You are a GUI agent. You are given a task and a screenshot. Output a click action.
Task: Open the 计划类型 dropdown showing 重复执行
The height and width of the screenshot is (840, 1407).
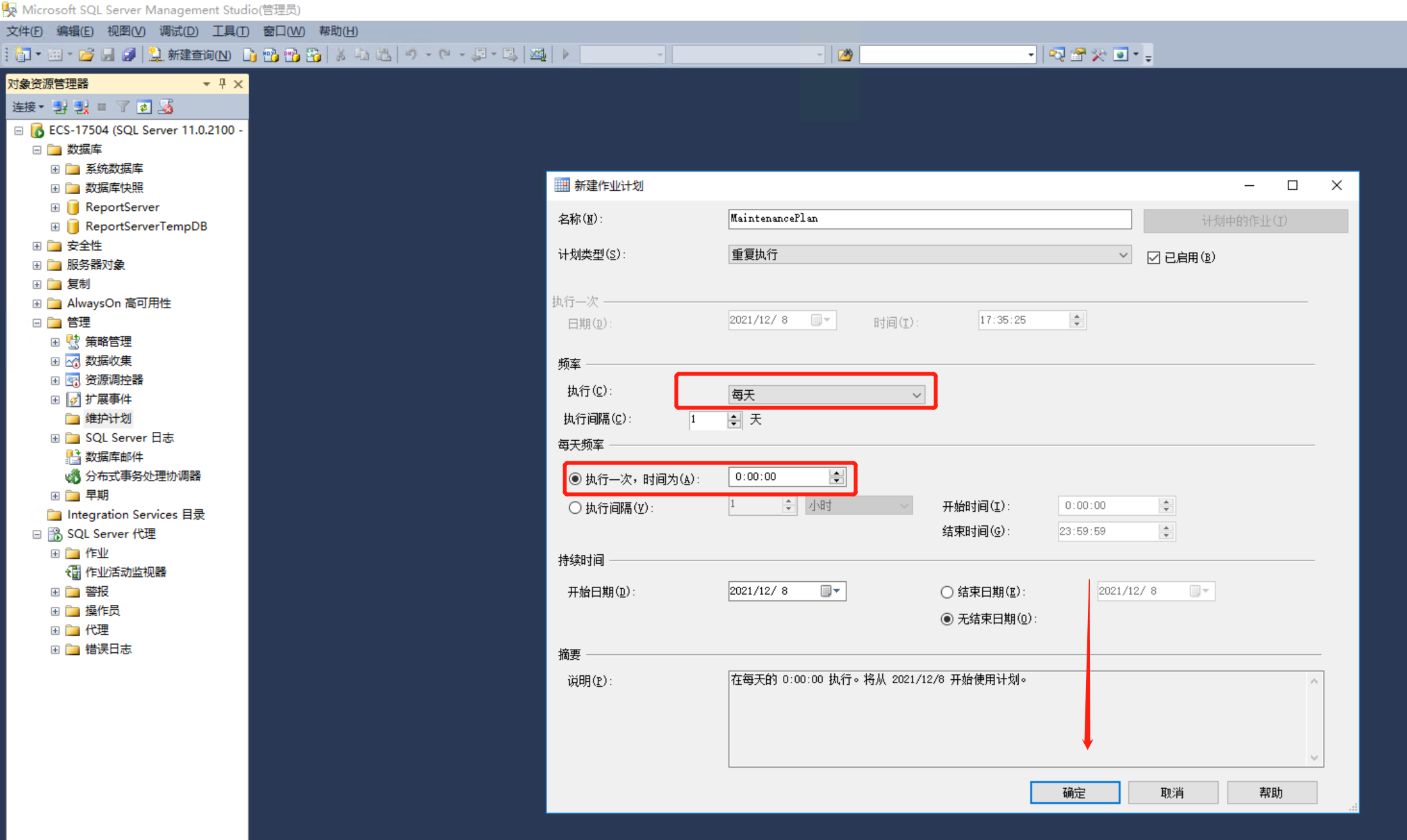(930, 254)
